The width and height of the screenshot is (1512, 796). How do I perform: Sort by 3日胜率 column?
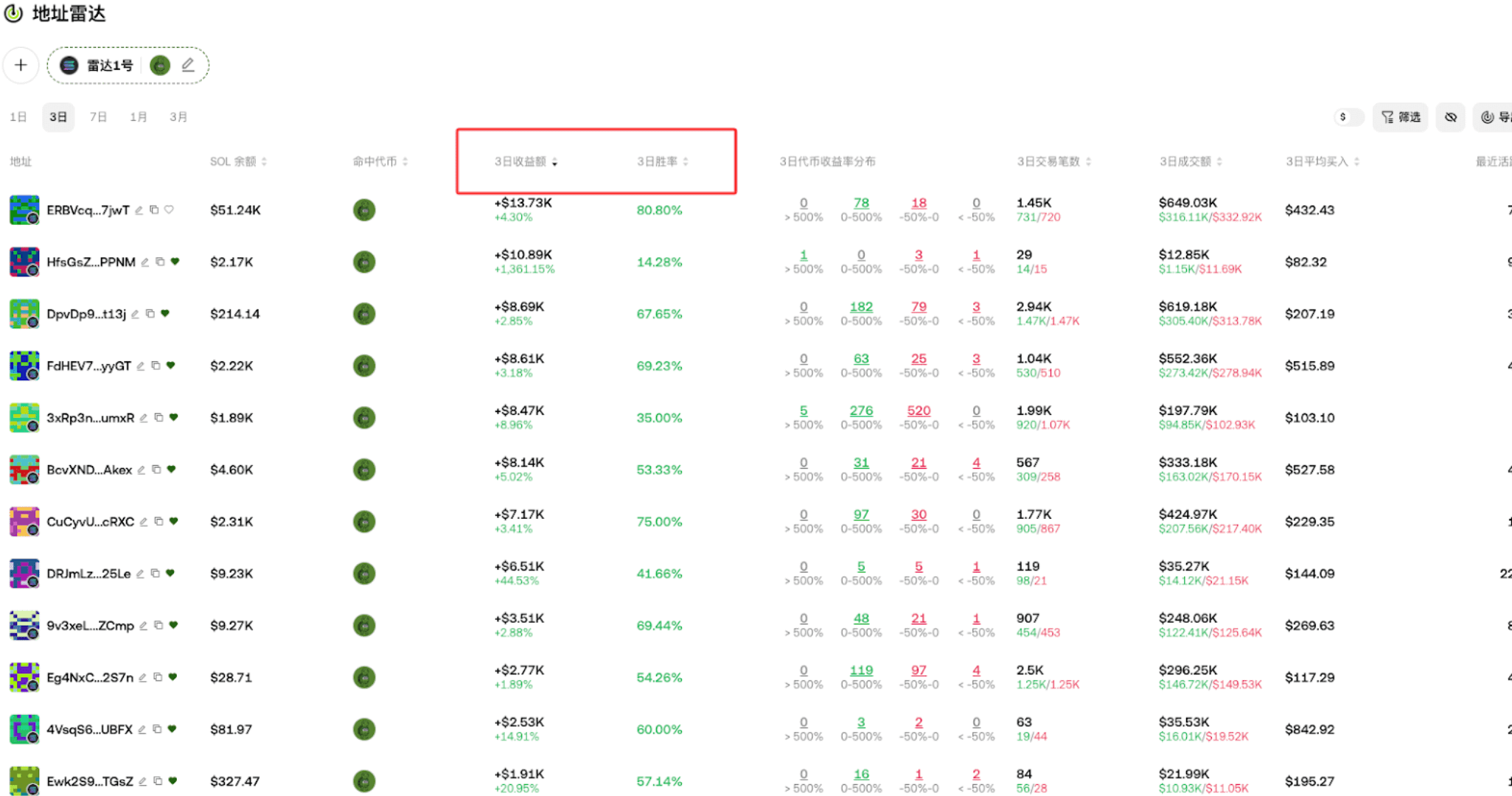pos(662,161)
